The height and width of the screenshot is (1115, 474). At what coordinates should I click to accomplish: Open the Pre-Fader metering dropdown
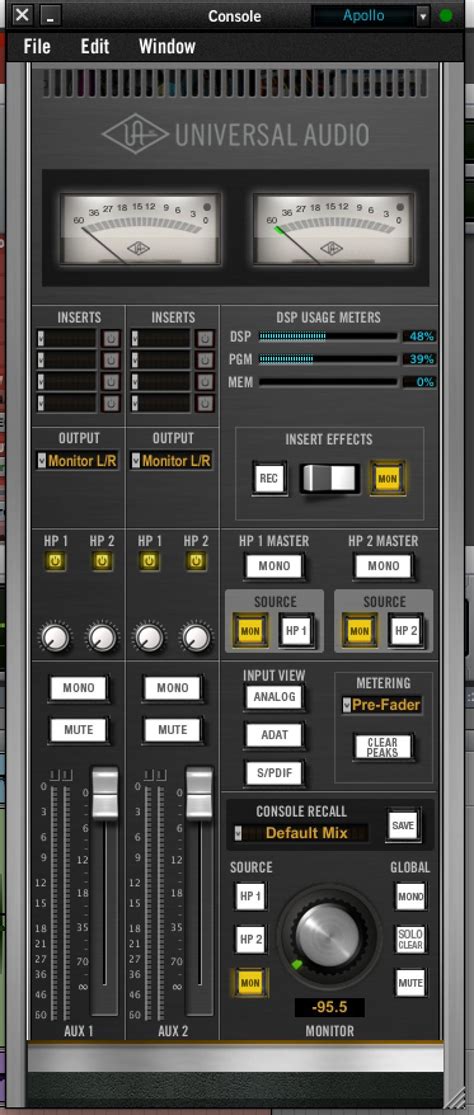382,705
